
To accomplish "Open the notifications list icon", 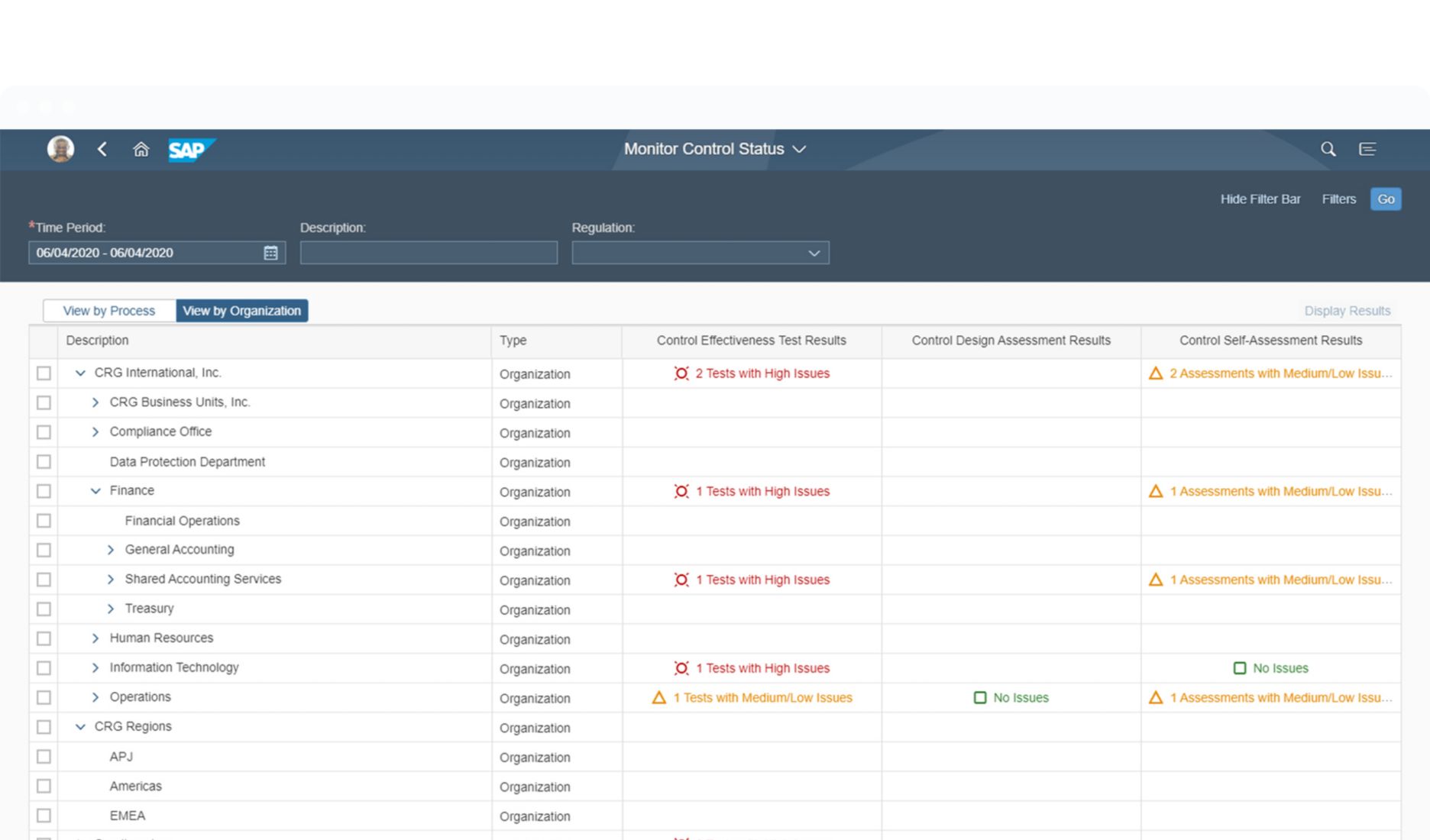I will (1367, 149).
